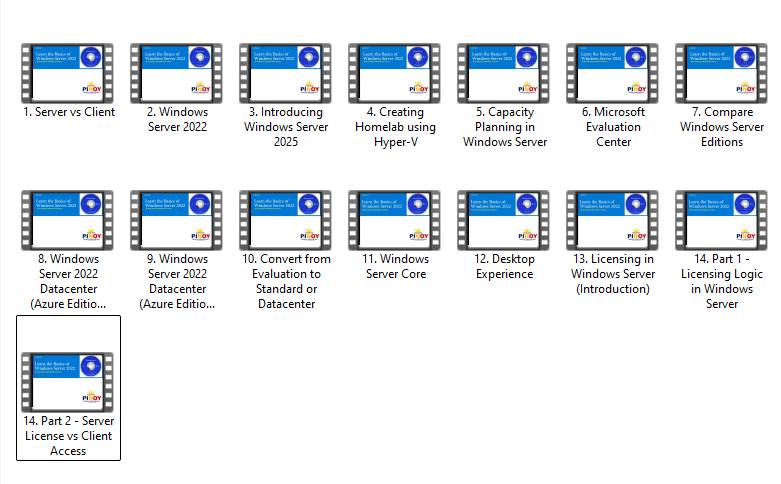The image size is (781, 484).
Task: Click '11. Windows Server Core' video icon
Action: click(x=394, y=220)
